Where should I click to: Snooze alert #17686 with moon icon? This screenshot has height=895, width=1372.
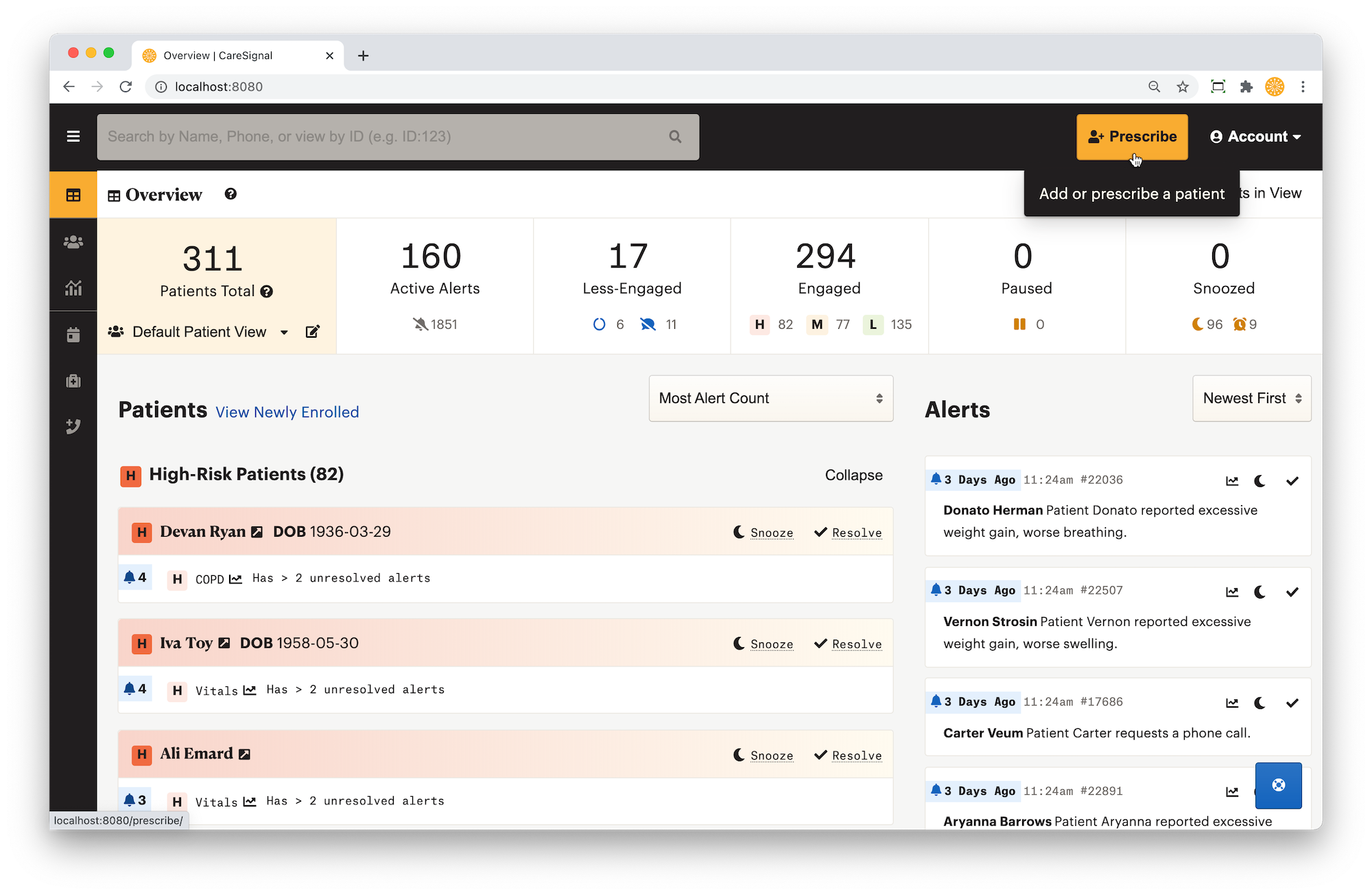pyautogui.click(x=1259, y=703)
